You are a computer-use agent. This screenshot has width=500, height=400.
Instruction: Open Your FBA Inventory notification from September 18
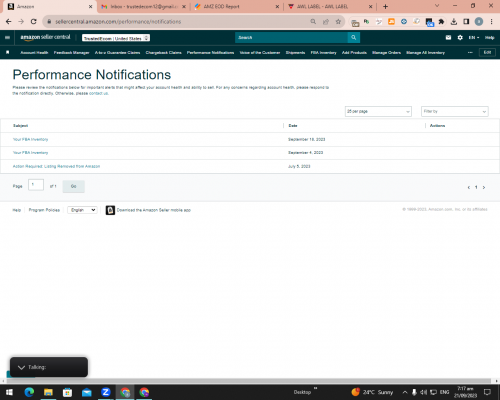click(x=30, y=139)
